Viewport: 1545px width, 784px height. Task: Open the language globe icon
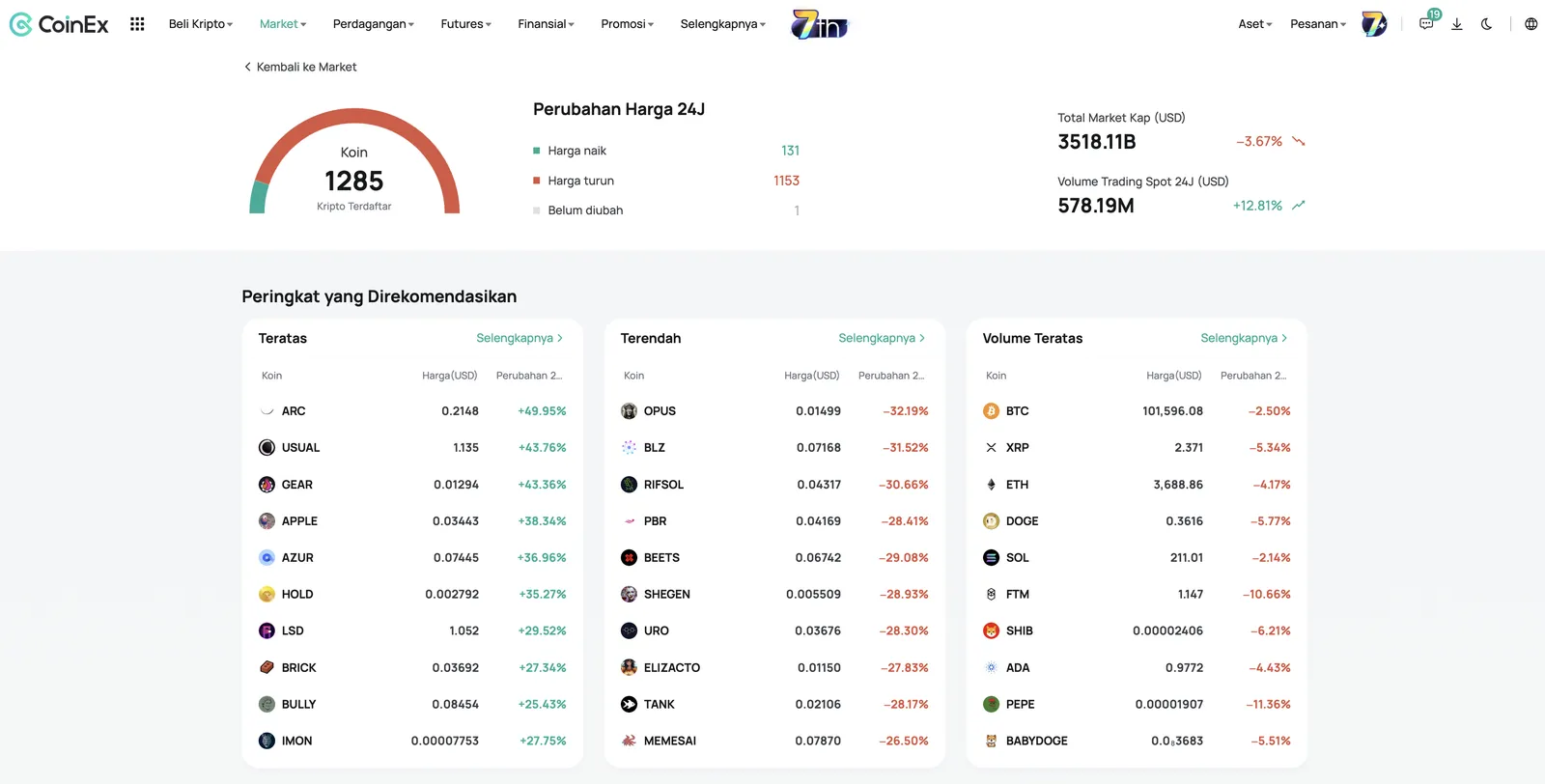pyautogui.click(x=1531, y=24)
